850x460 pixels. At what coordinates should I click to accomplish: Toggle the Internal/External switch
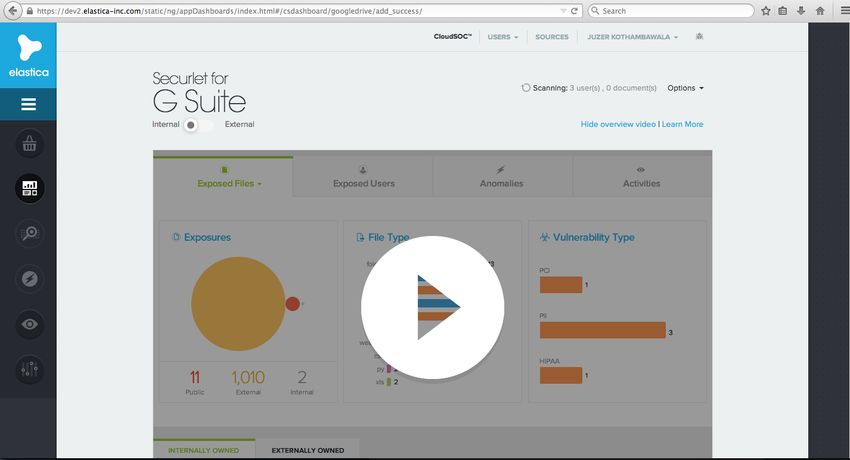198,125
